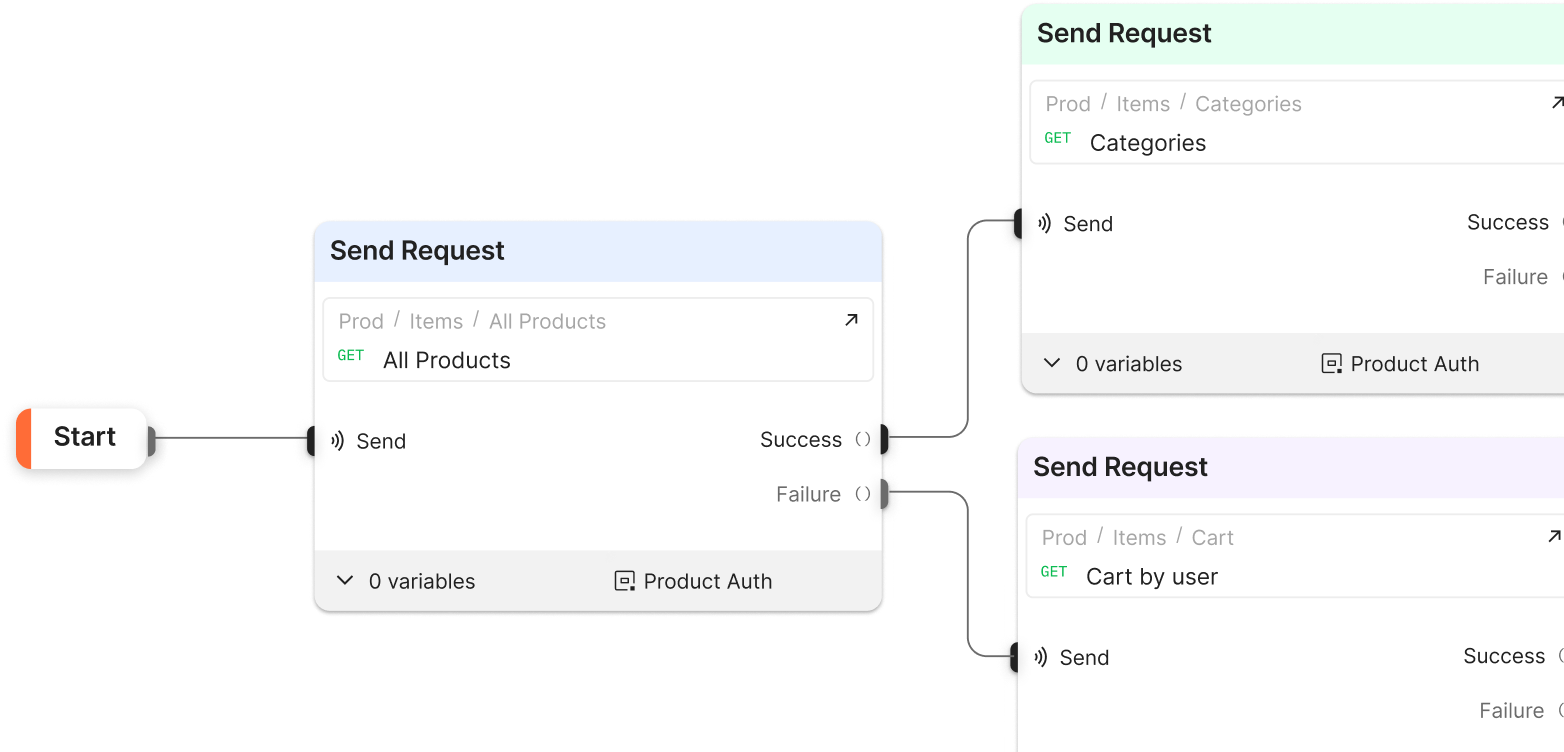
Task: Click the Start block
Action: click(84, 436)
